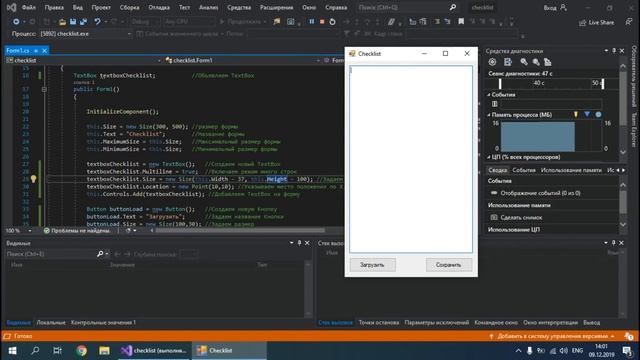Open the Файл menu
The image size is (640, 360).
click(x=29, y=7)
